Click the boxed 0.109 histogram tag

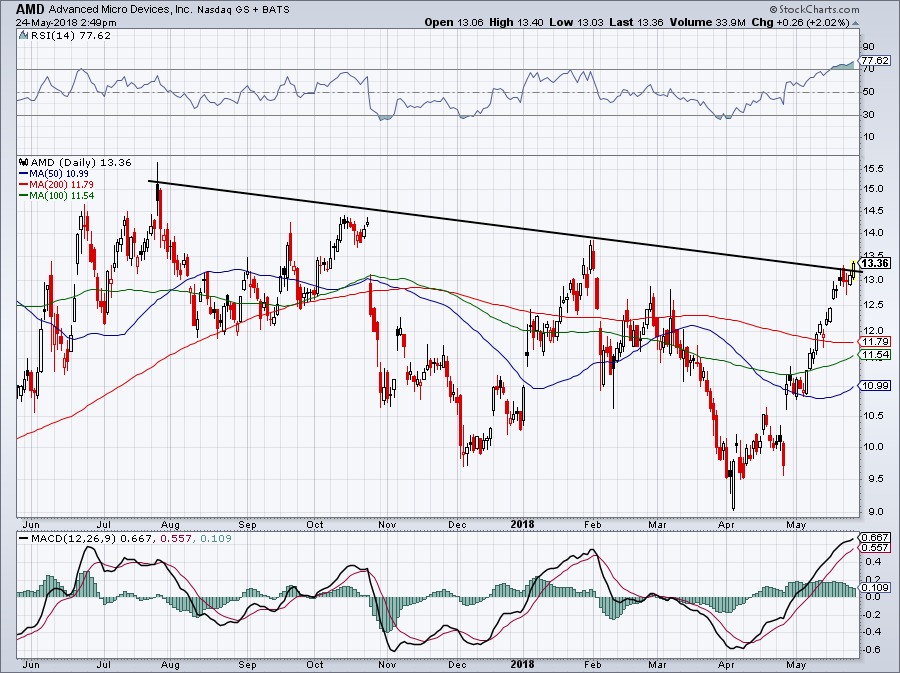pos(876,588)
